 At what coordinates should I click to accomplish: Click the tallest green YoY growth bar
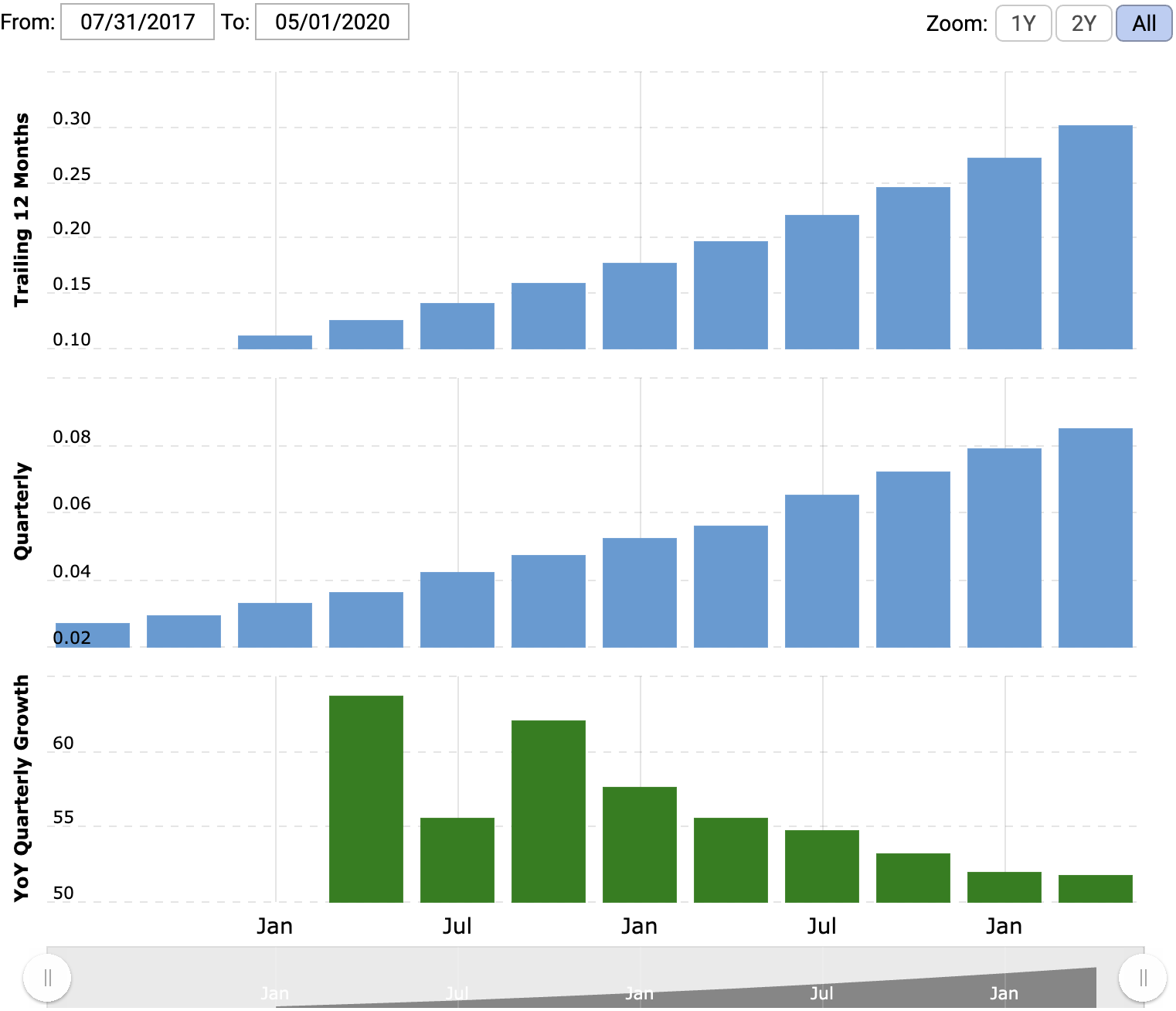tap(366, 799)
